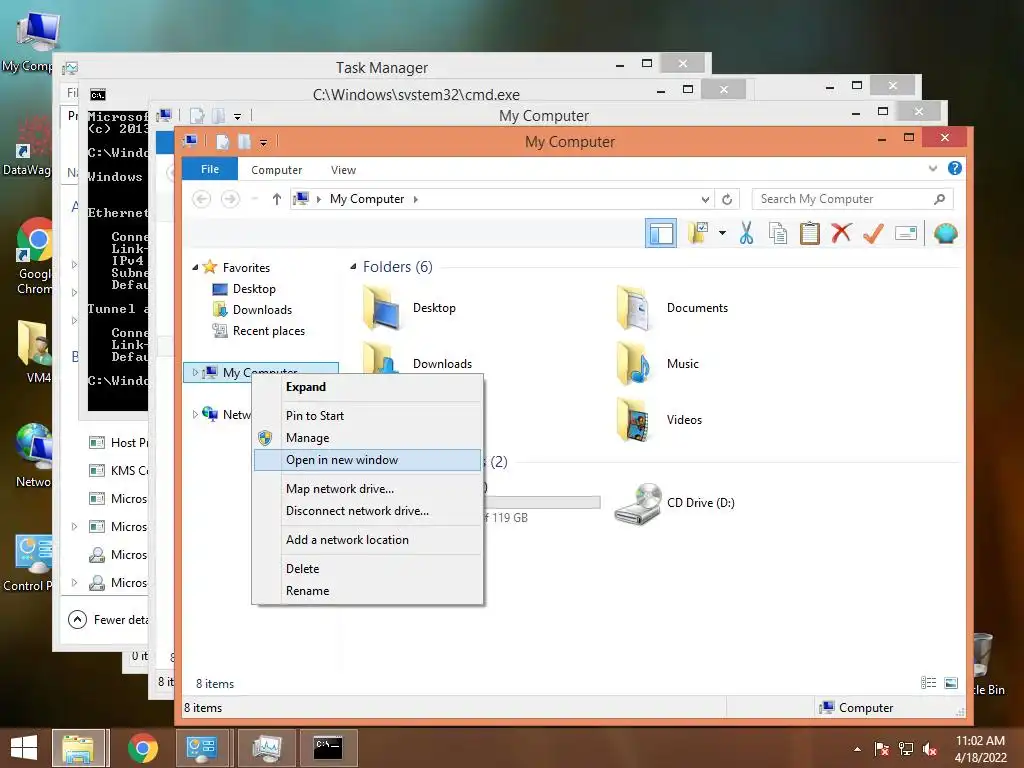
Task: Switch to details view icon
Action: pyautogui.click(x=928, y=683)
